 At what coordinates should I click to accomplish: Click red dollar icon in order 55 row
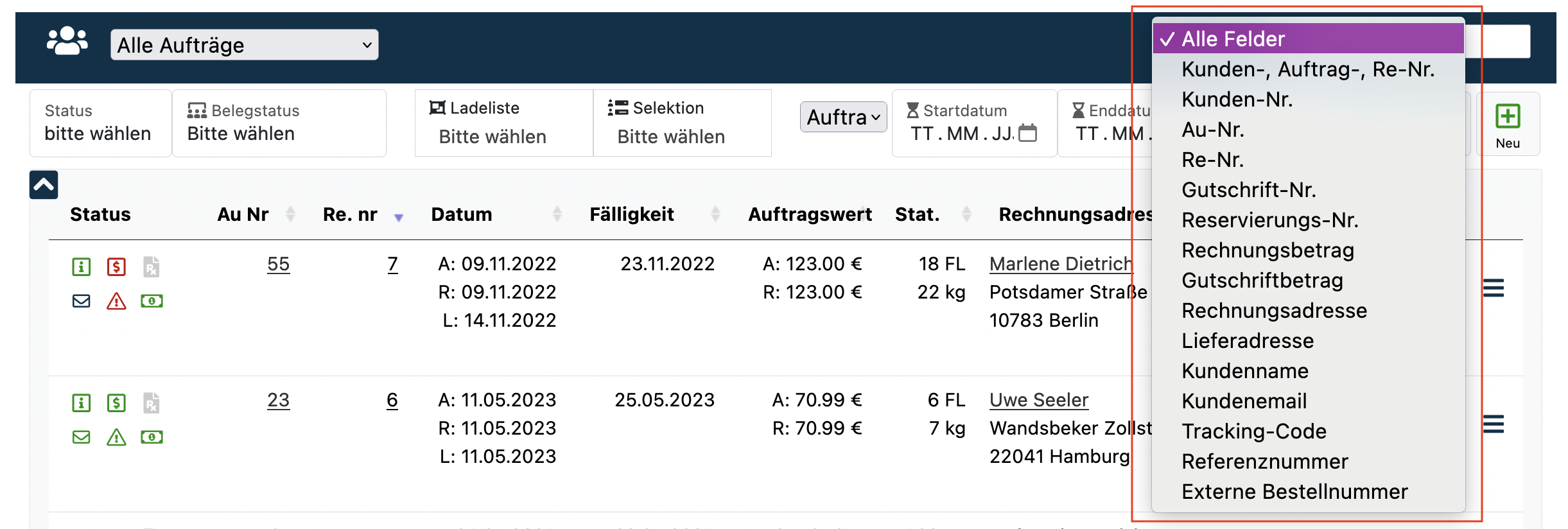pos(116,266)
